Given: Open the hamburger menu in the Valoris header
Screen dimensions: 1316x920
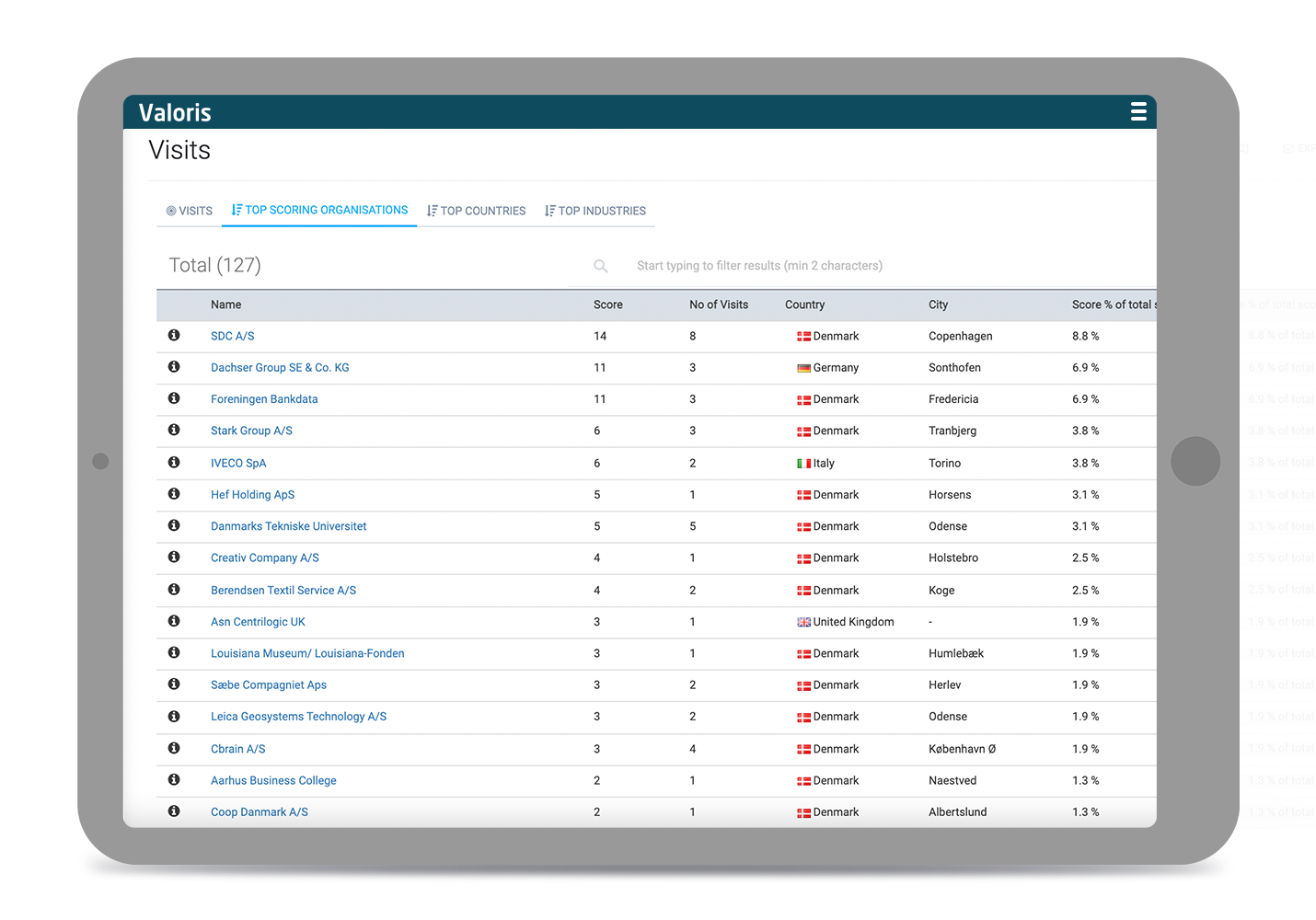Looking at the screenshot, I should pos(1138,111).
